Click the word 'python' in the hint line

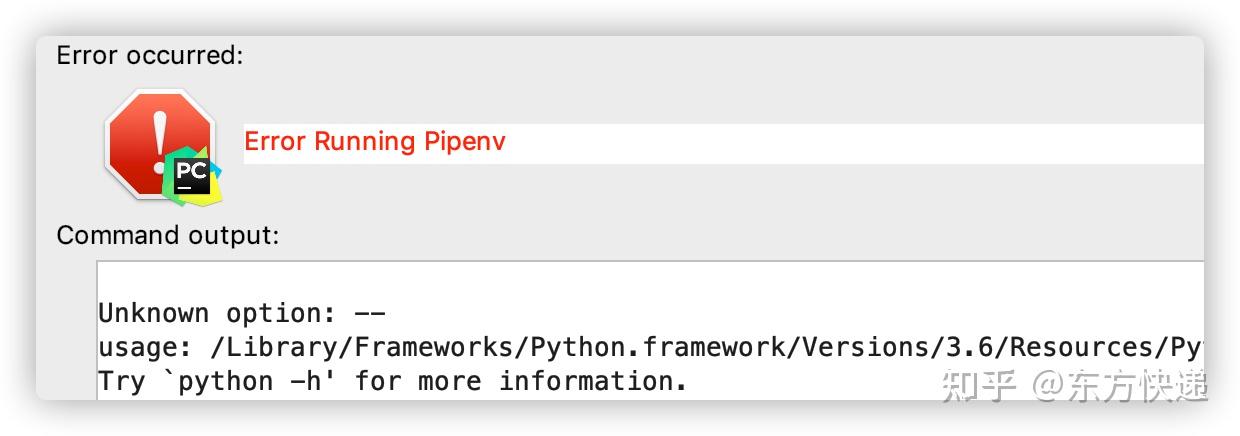227,381
